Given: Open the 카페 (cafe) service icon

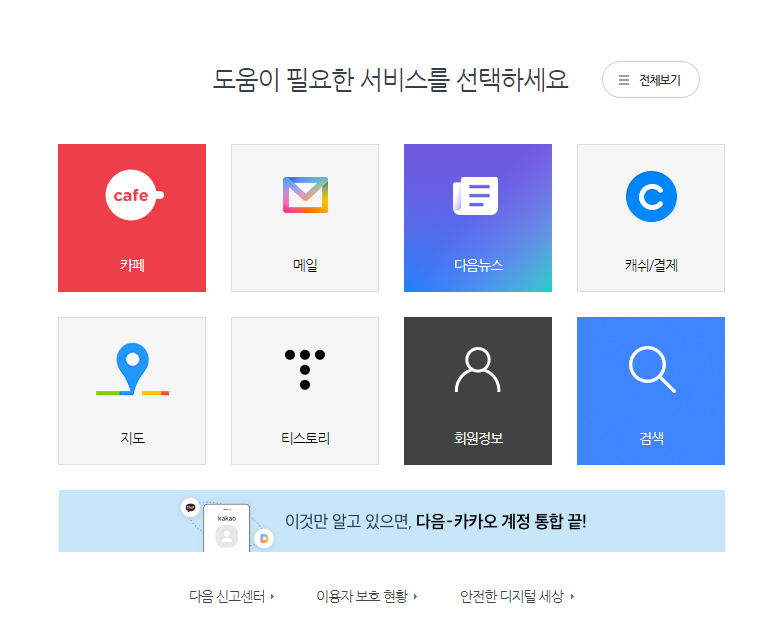Looking at the screenshot, I should 135,195.
